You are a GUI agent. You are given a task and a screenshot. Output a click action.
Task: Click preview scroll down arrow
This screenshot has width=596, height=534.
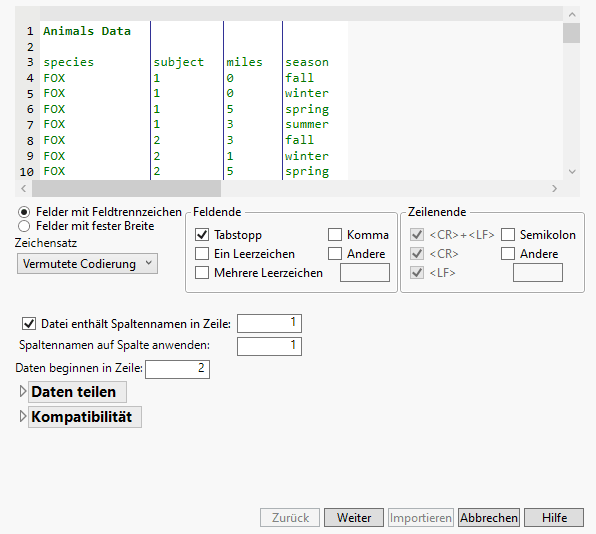(572, 172)
